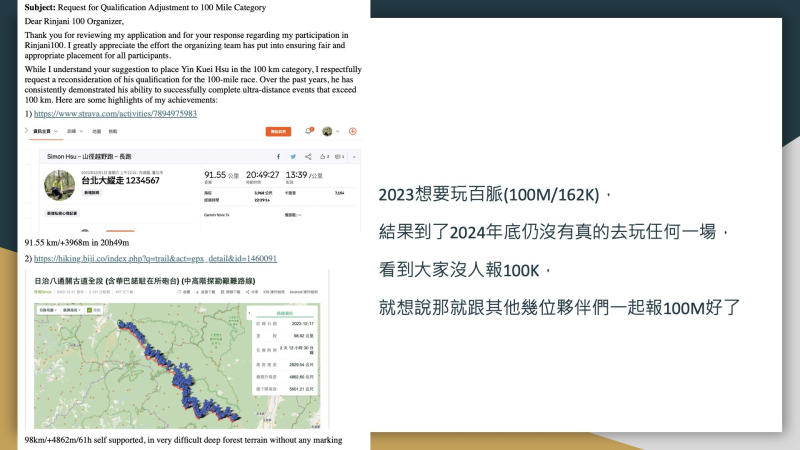The height and width of the screenshot is (450, 800).
Task: Select the third Strava navigation menu item
Action: [97, 131]
